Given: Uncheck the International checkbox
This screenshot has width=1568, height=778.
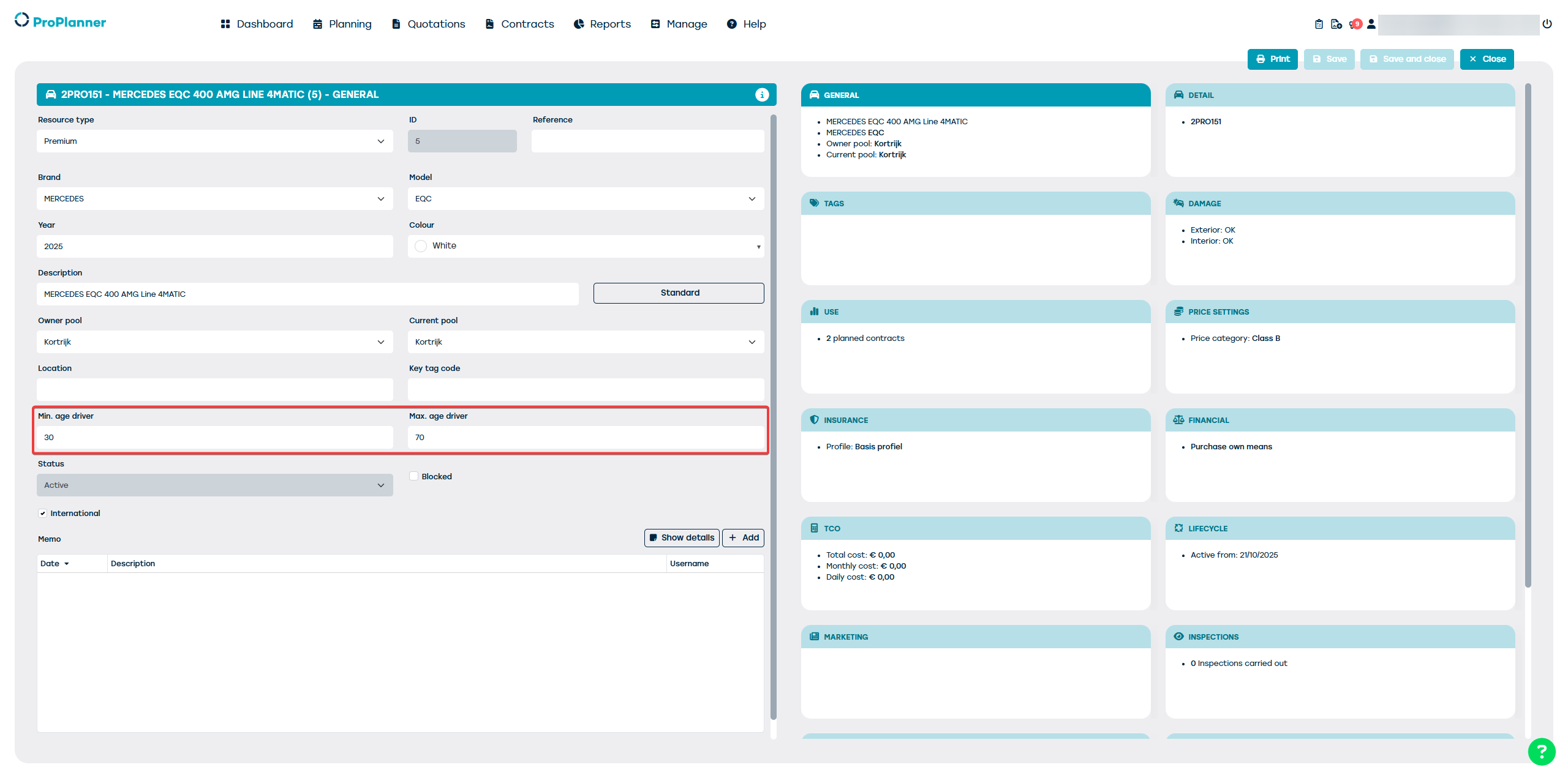Looking at the screenshot, I should click(42, 513).
